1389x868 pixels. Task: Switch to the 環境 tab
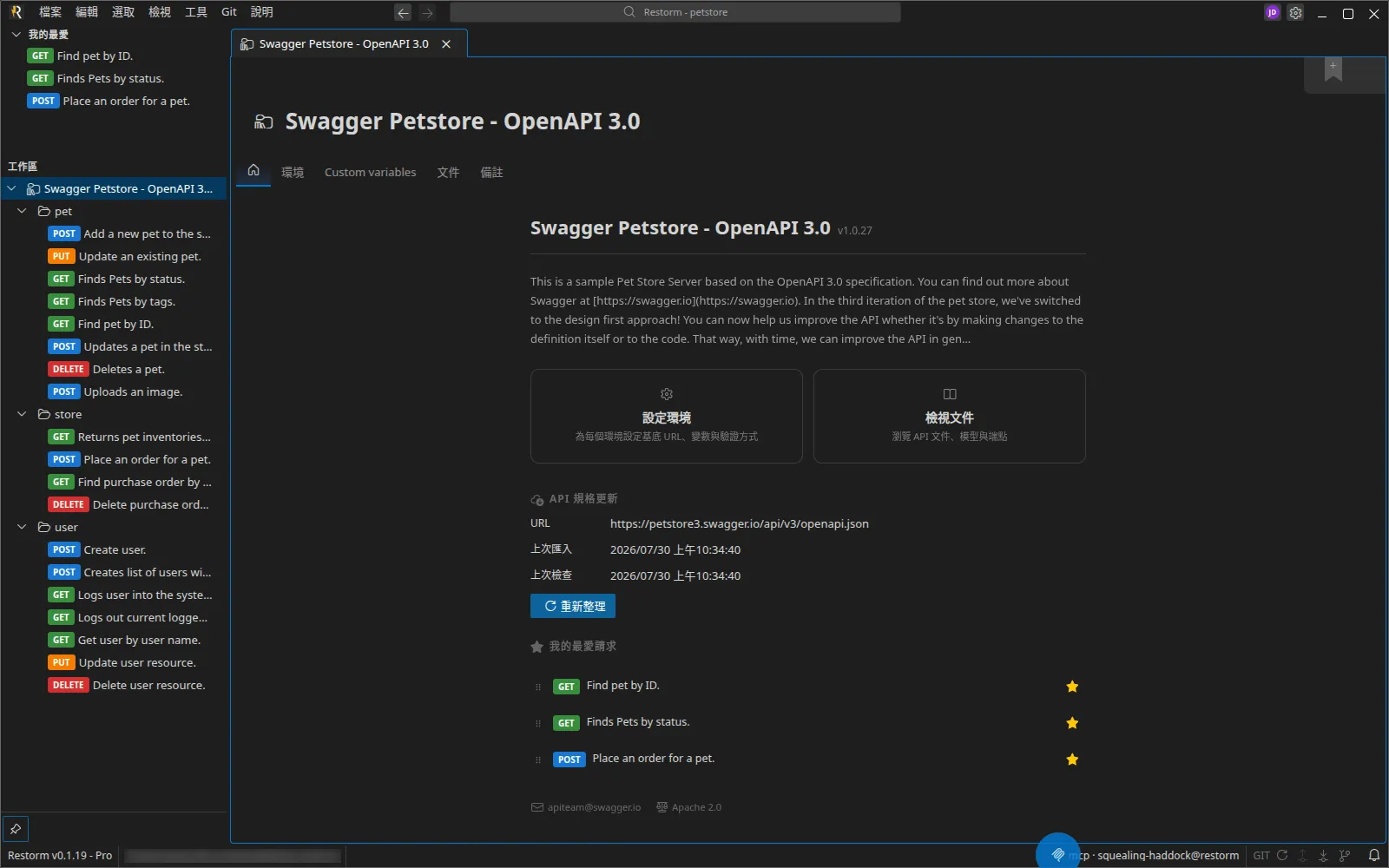pyautogui.click(x=293, y=173)
